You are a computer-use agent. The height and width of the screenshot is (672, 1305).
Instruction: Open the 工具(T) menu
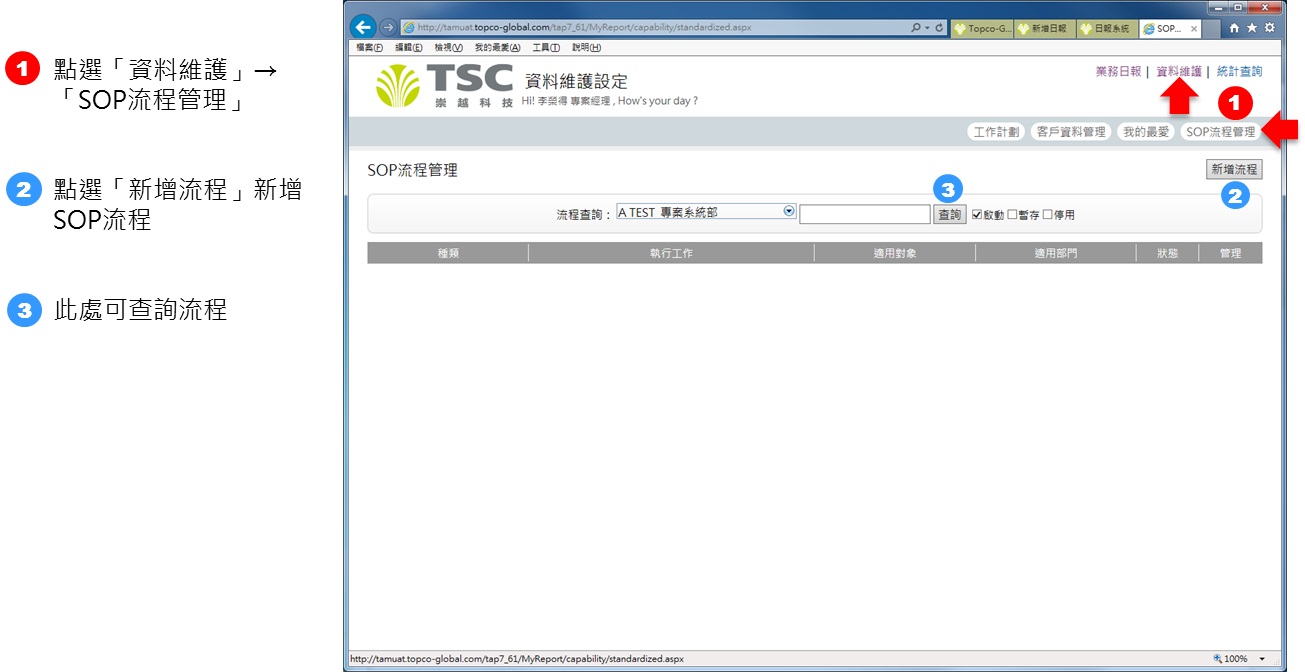tap(546, 47)
